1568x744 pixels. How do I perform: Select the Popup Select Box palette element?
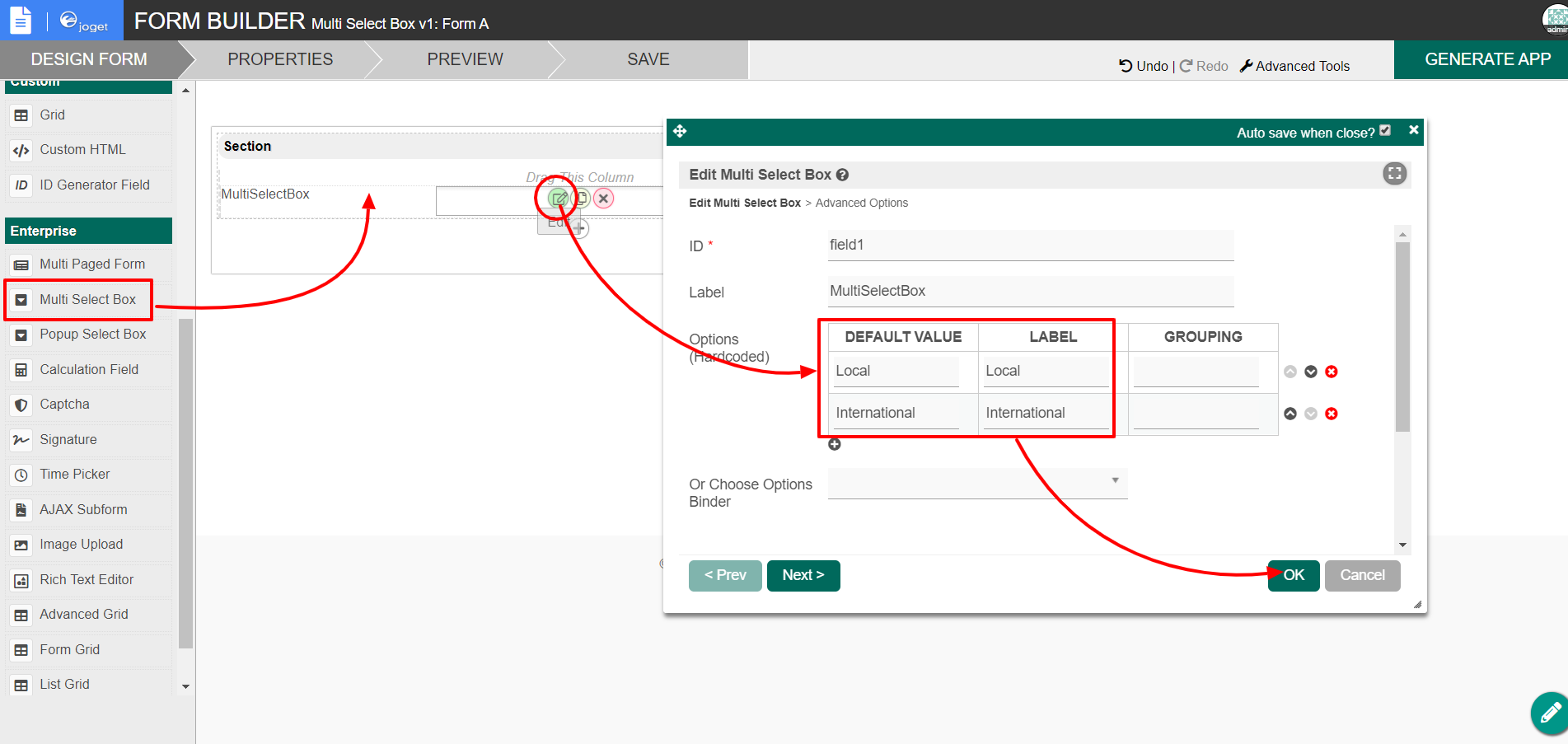(92, 335)
